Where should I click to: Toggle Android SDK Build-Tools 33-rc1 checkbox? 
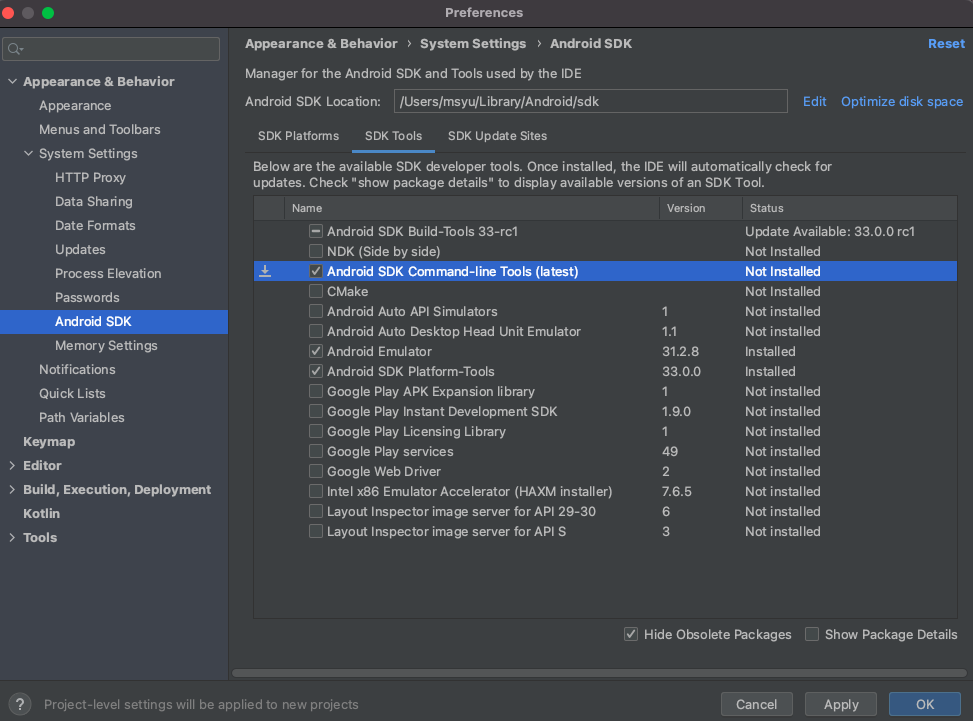(x=316, y=231)
